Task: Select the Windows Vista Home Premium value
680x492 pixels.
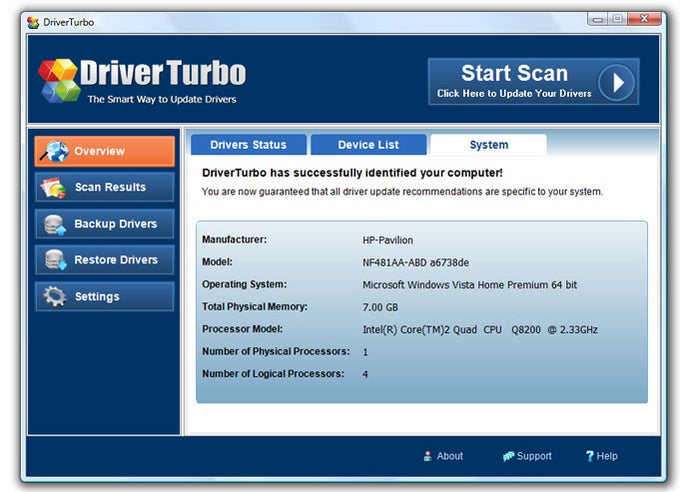Action: [x=470, y=285]
